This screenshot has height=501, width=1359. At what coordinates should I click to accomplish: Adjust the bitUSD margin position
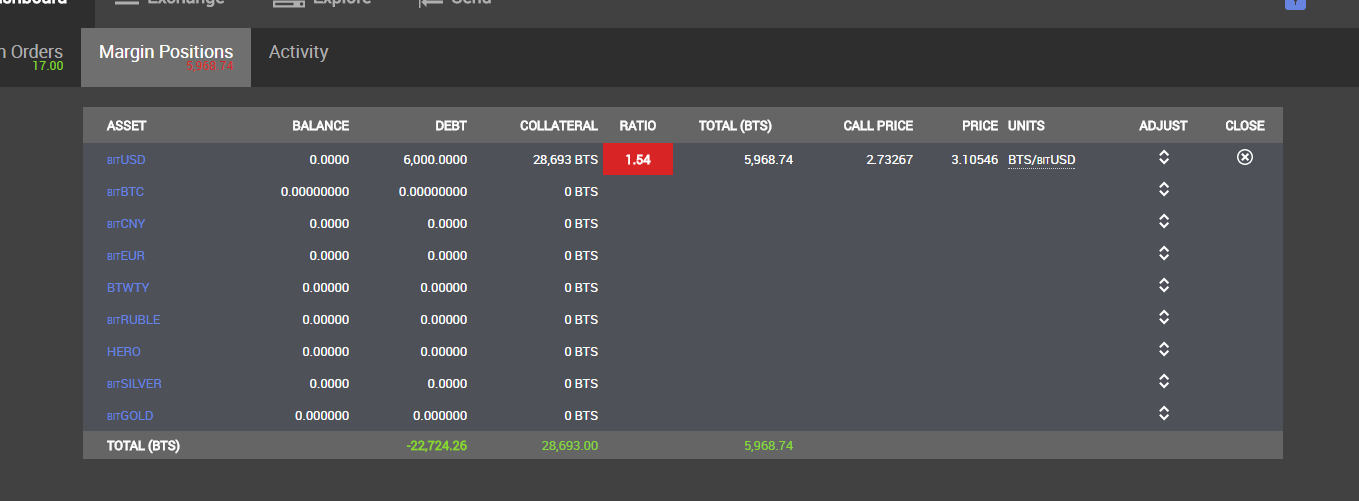(x=1164, y=158)
